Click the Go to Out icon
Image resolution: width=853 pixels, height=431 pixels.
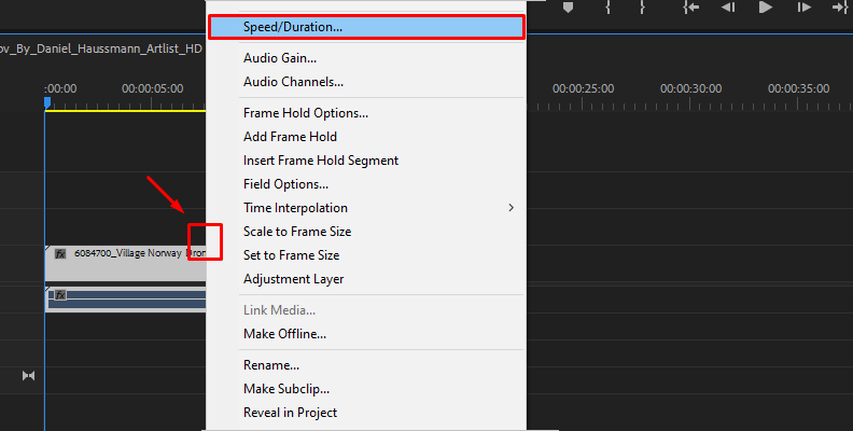pyautogui.click(x=841, y=7)
